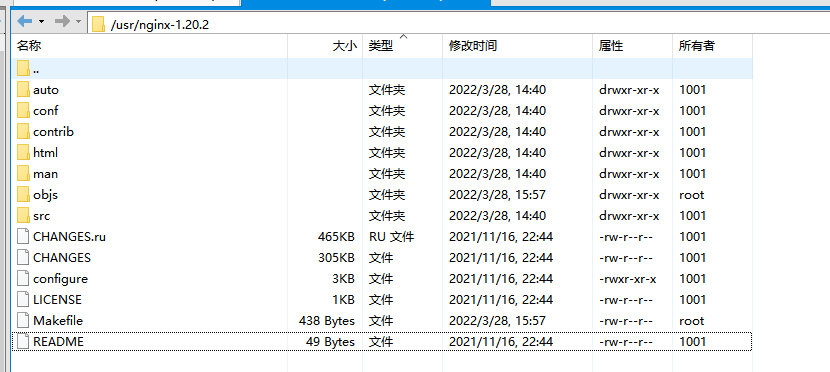Click the Makefile file name
The width and height of the screenshot is (830, 372).
(58, 321)
